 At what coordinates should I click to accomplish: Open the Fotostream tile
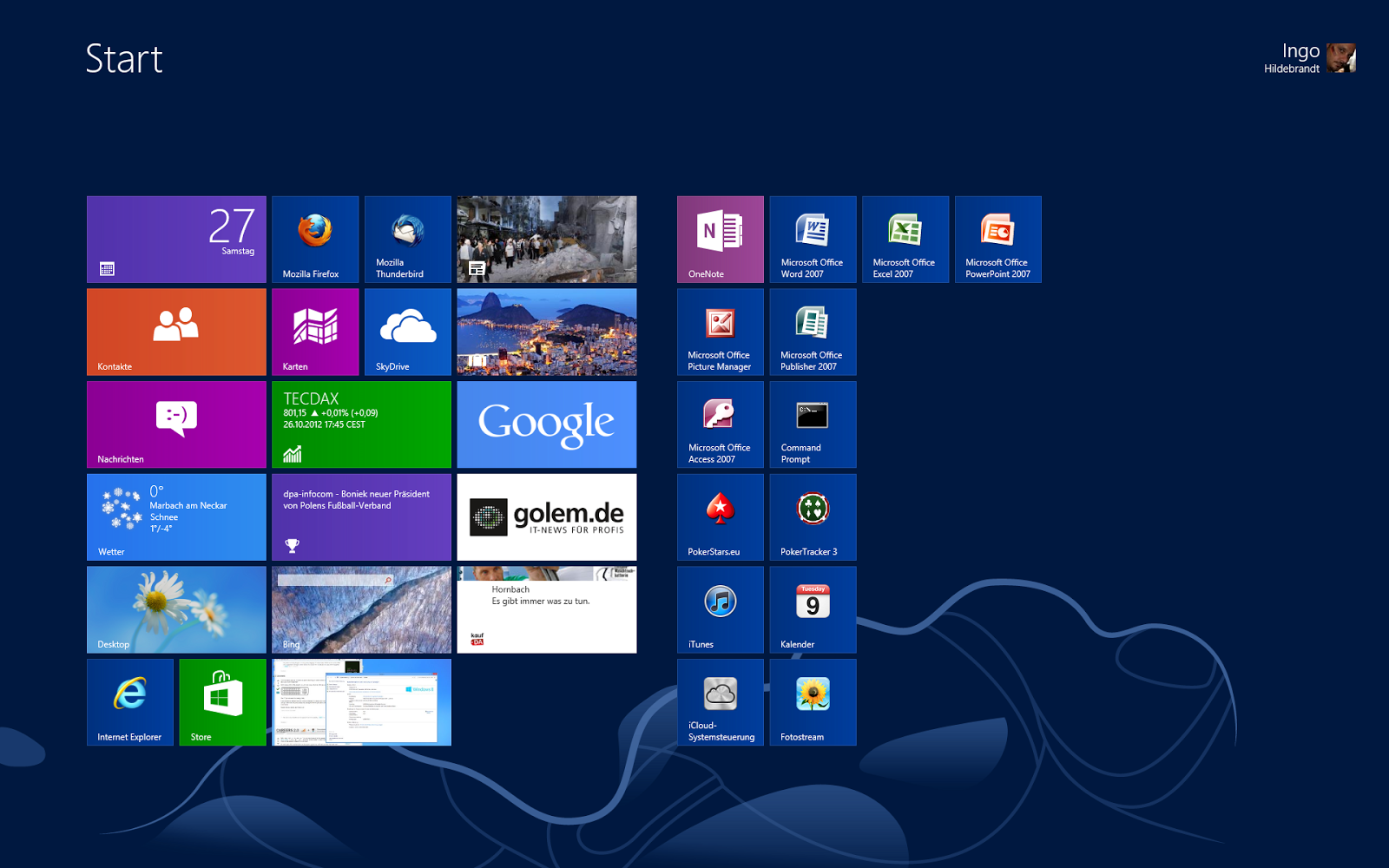pyautogui.click(x=813, y=702)
